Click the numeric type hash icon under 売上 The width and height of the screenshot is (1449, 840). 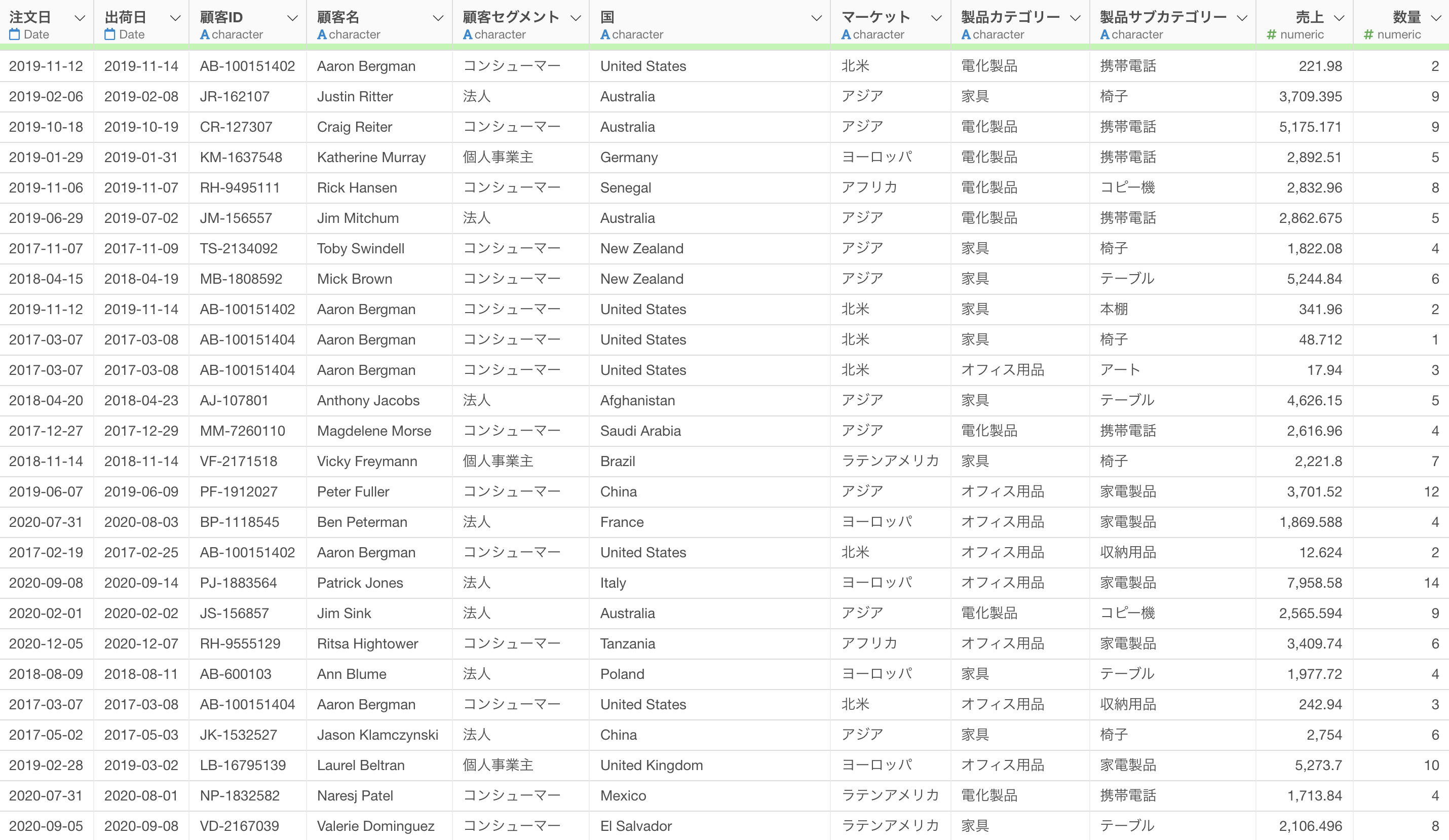(1272, 34)
